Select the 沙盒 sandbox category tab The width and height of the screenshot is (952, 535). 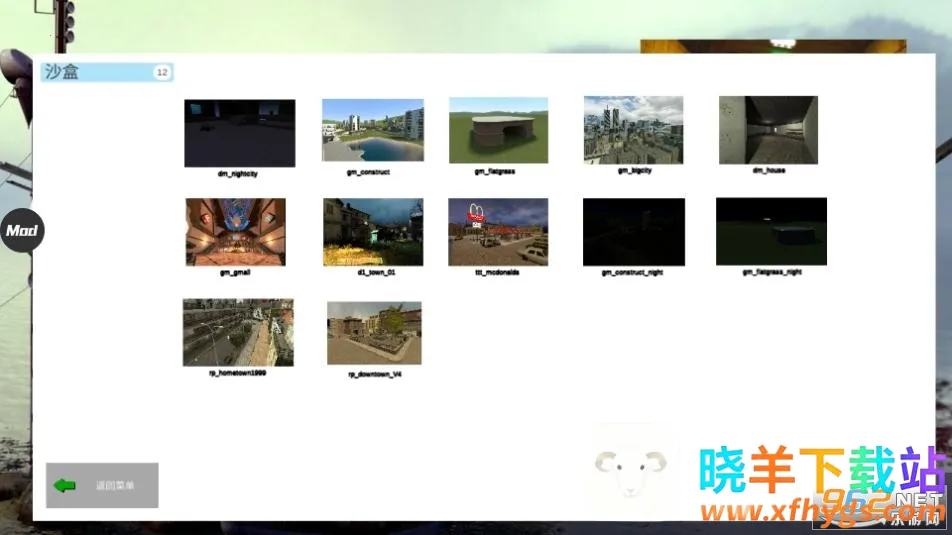pyautogui.click(x=95, y=72)
